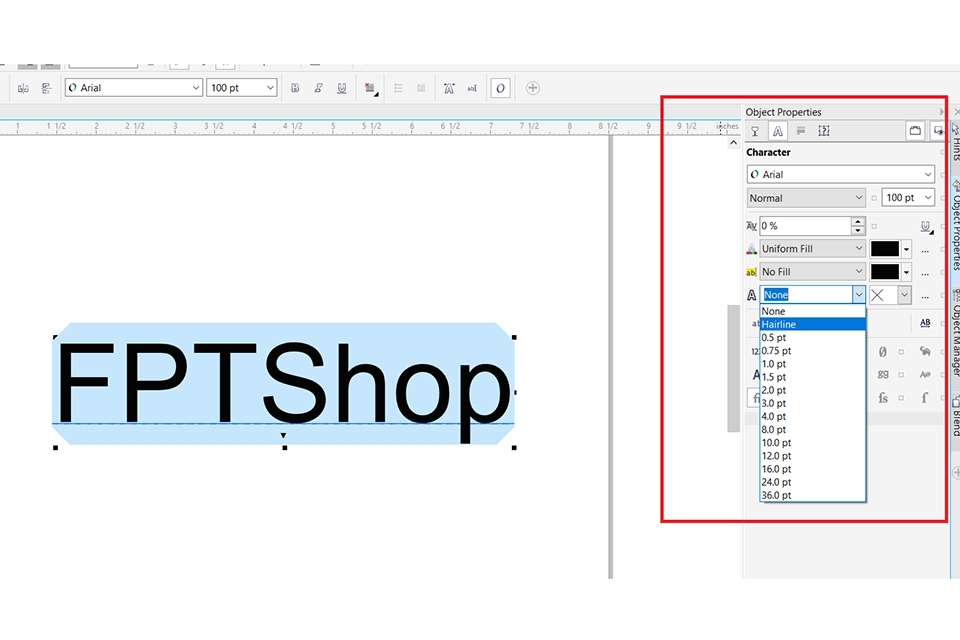Select Hairline in the outline width list
This screenshot has height=640, width=960.
pos(812,324)
